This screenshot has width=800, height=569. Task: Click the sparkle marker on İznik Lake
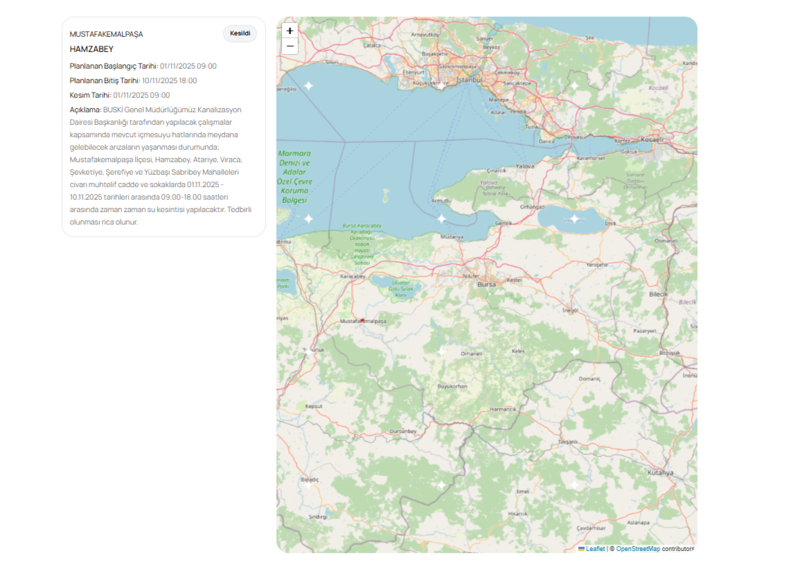(574, 218)
